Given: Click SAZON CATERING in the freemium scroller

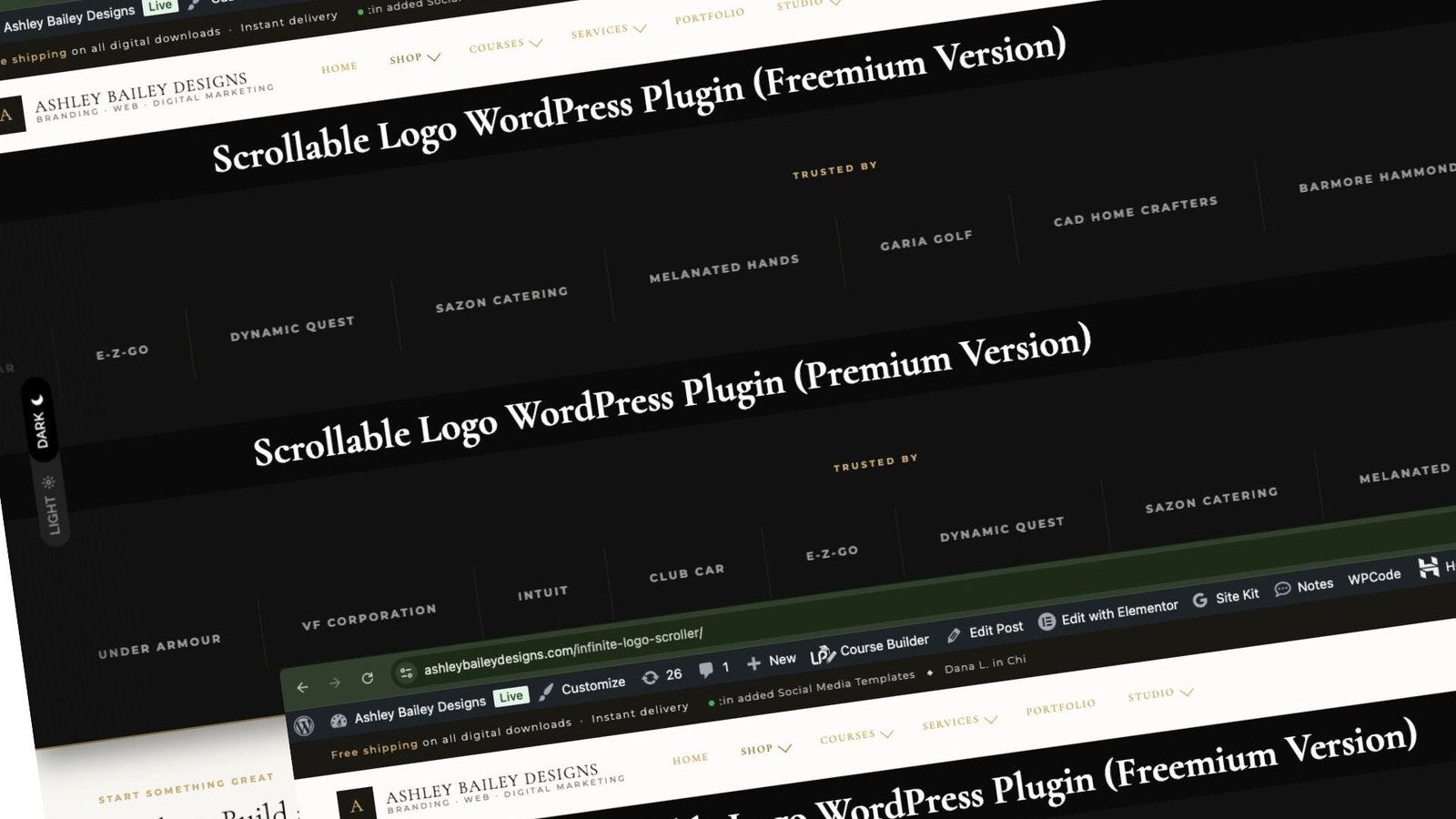Looking at the screenshot, I should pyautogui.click(x=501, y=299).
